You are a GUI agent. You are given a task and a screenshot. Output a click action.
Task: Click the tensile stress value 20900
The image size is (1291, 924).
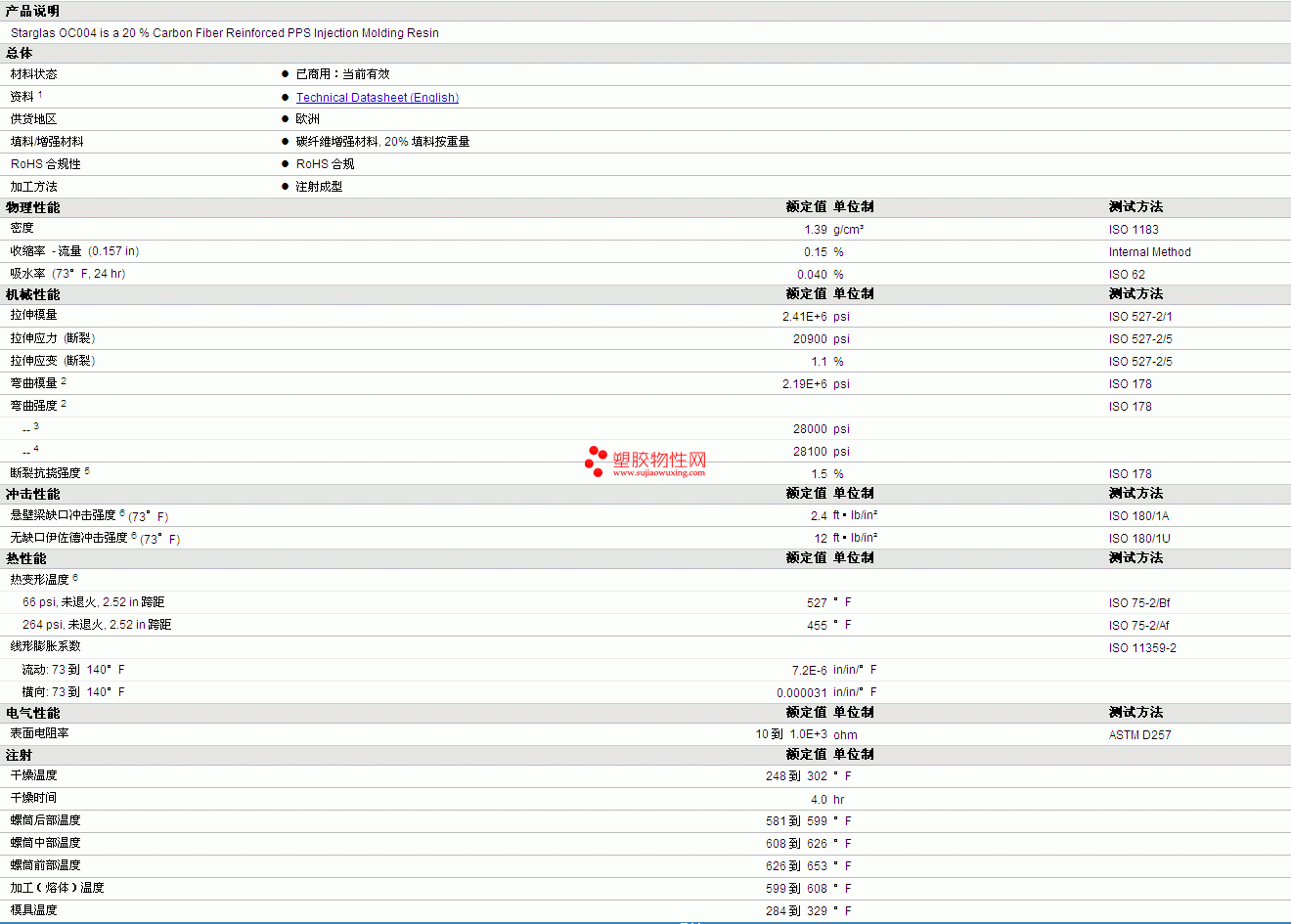(x=810, y=339)
